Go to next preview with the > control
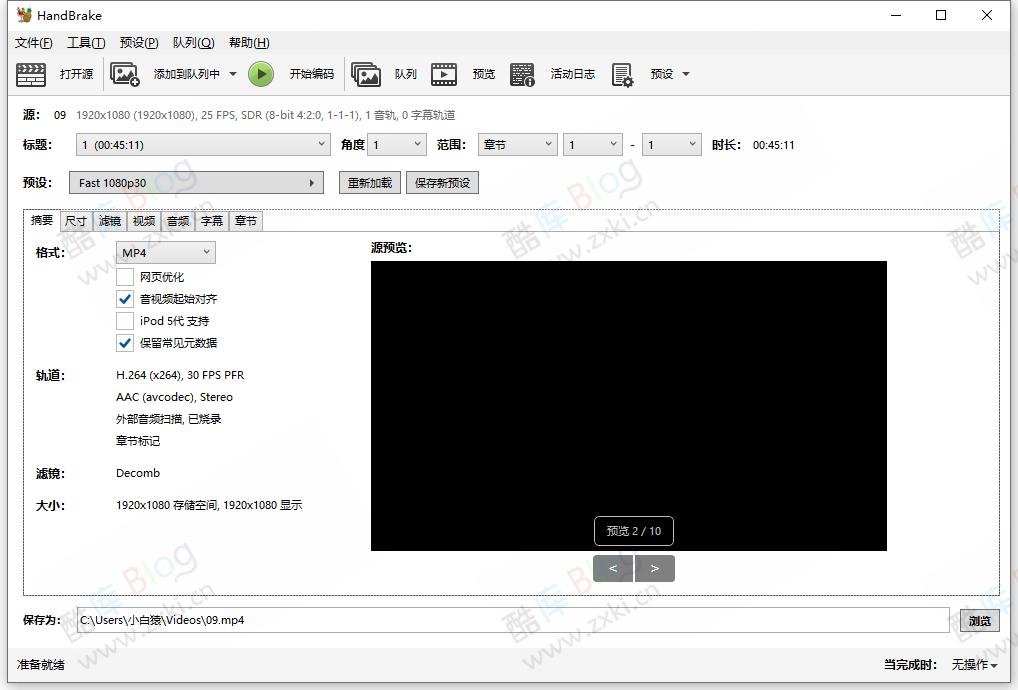 [x=655, y=568]
